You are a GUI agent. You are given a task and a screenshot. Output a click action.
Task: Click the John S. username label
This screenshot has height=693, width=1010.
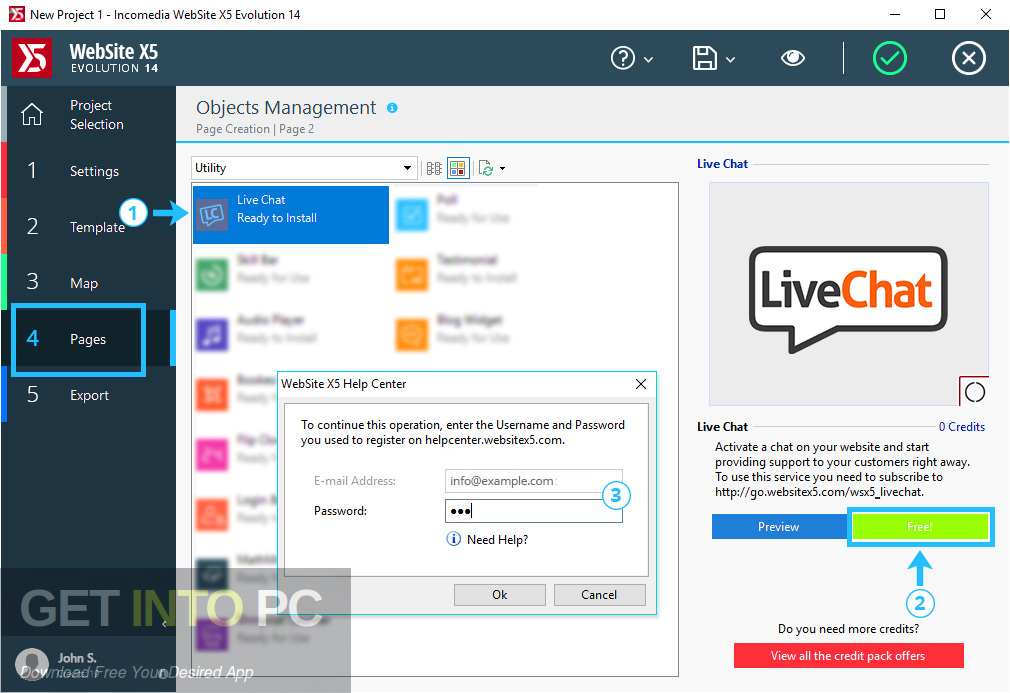pyautogui.click(x=77, y=658)
